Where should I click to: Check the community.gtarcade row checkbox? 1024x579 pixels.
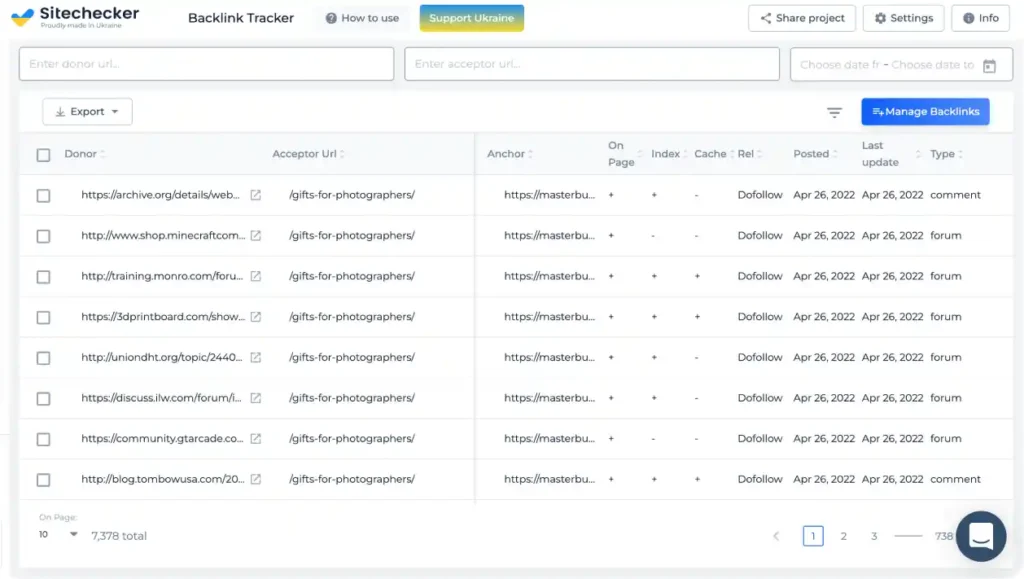pyautogui.click(x=43, y=439)
